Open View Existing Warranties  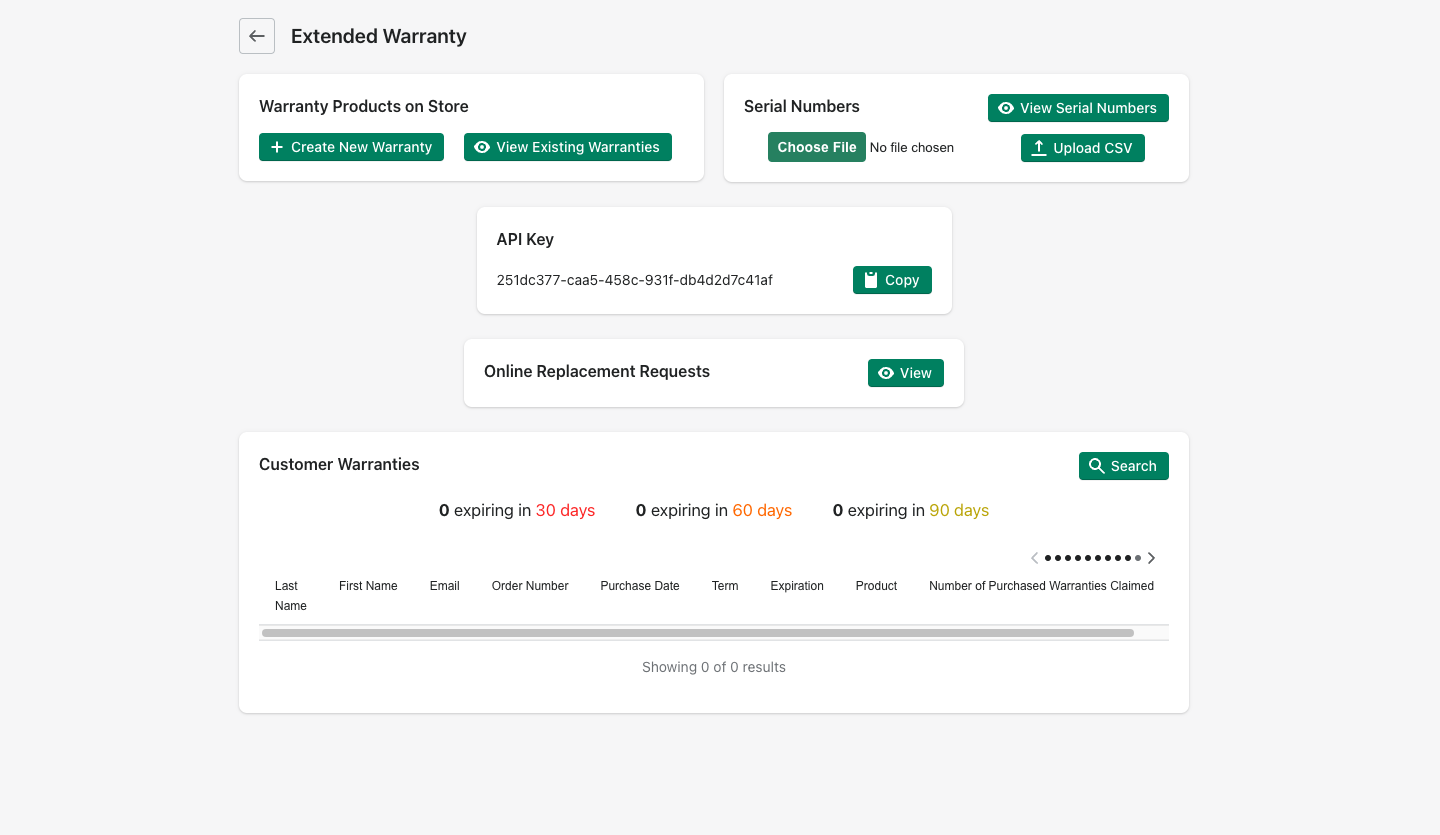567,147
